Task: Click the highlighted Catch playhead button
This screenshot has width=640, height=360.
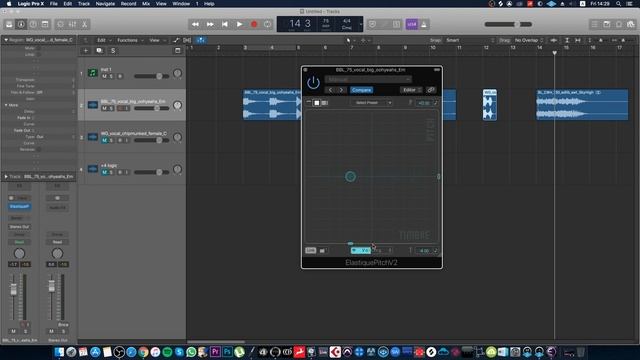Action: [x=200, y=40]
